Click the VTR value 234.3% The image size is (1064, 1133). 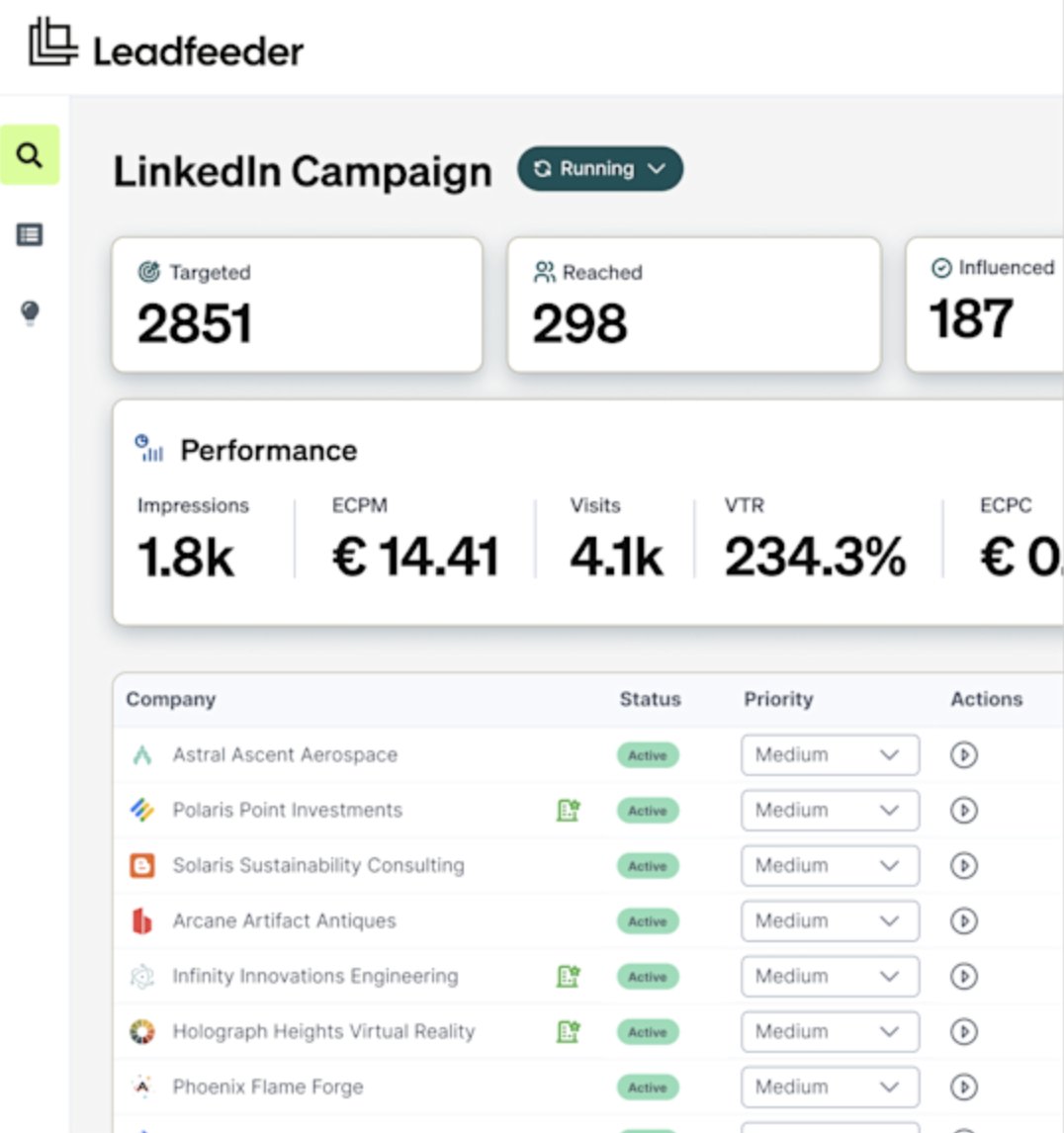point(816,557)
